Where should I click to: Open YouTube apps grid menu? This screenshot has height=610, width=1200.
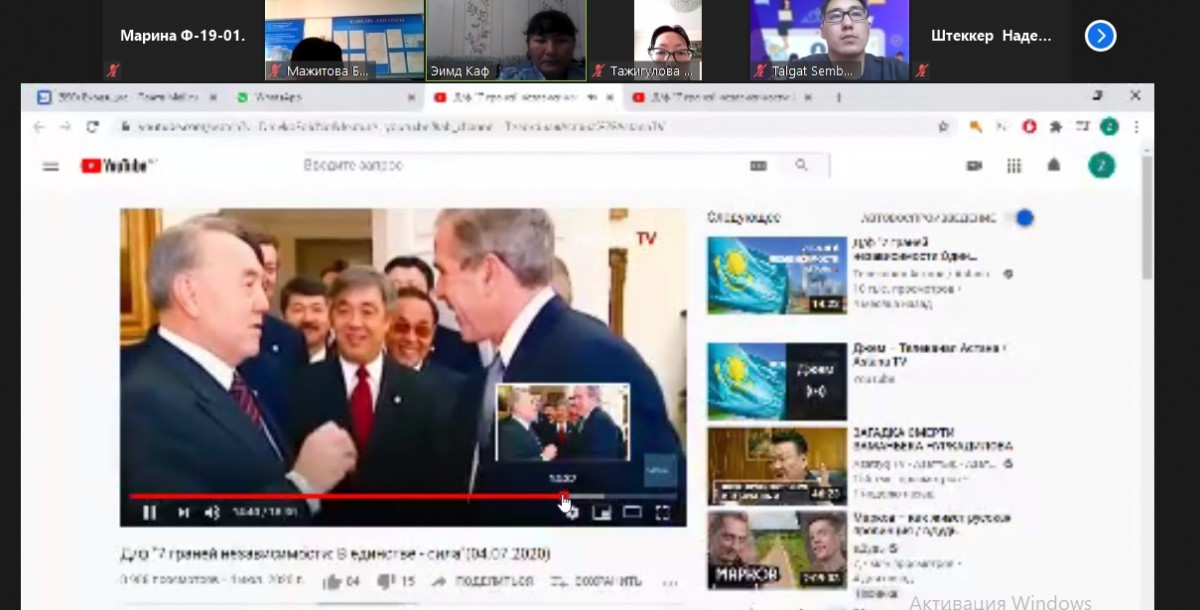(x=1014, y=166)
